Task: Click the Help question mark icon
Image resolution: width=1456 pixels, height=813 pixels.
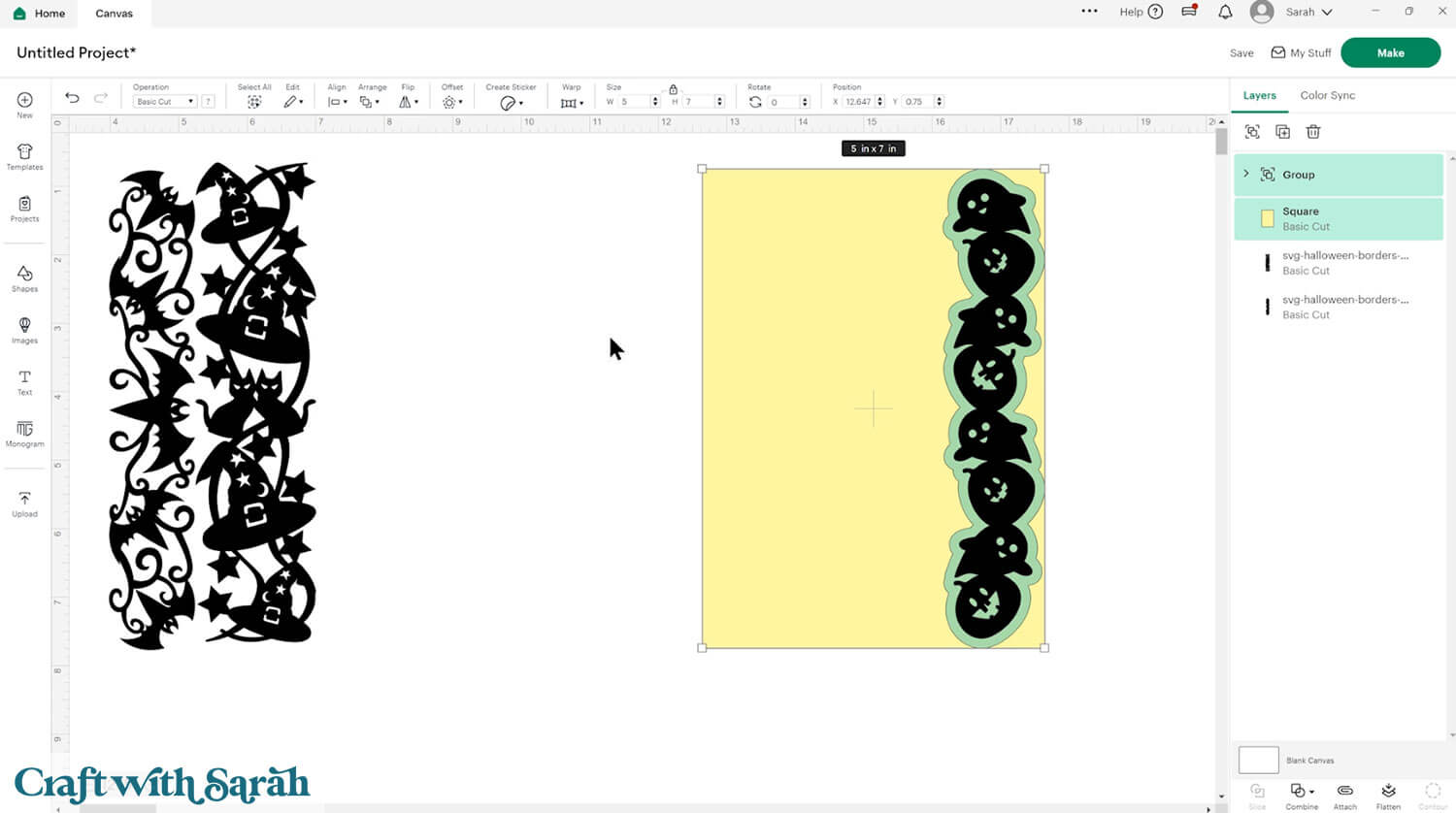Action: 1155,12
